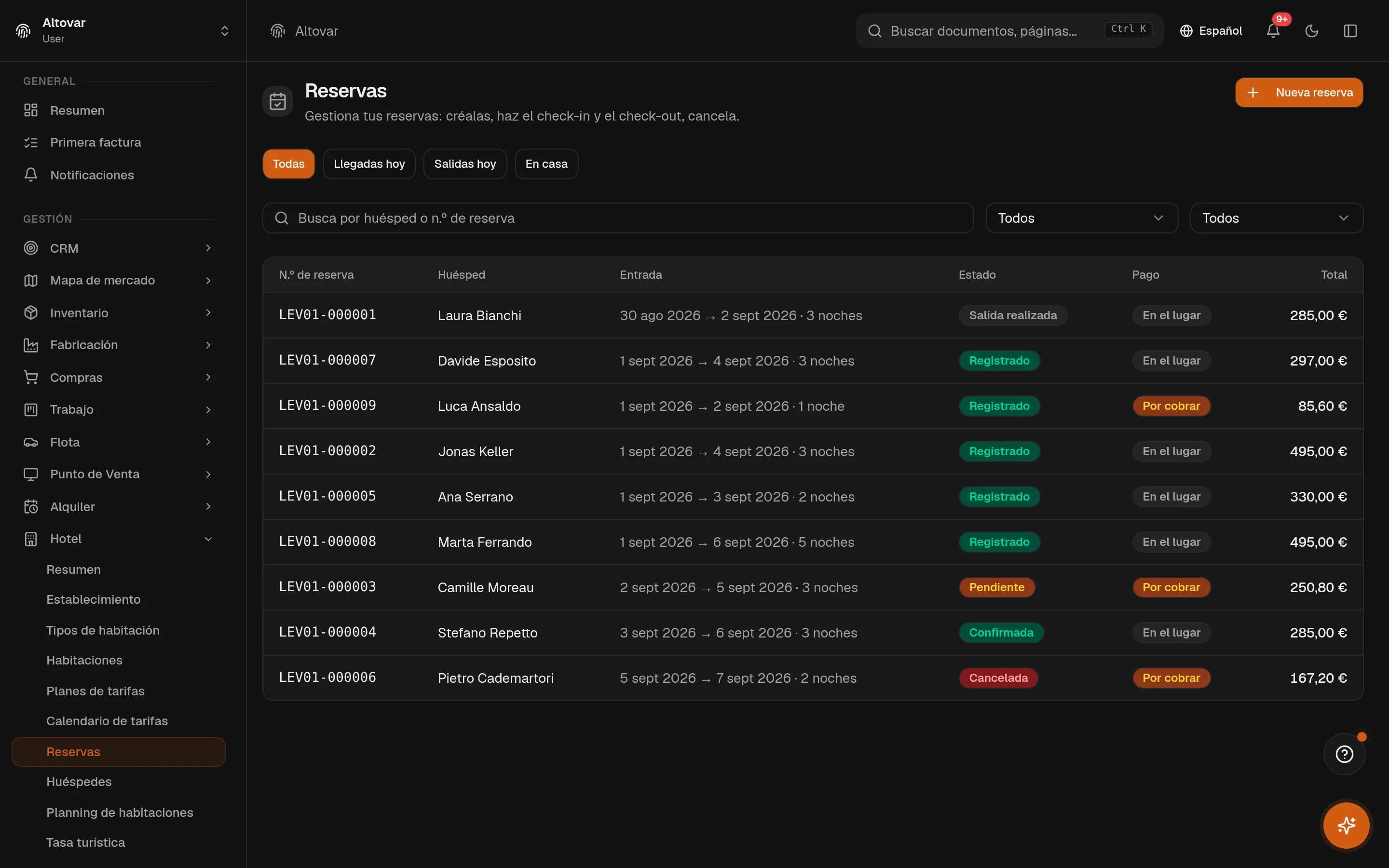This screenshot has height=868, width=1389.
Task: Switch to En casa tab
Action: (x=546, y=164)
